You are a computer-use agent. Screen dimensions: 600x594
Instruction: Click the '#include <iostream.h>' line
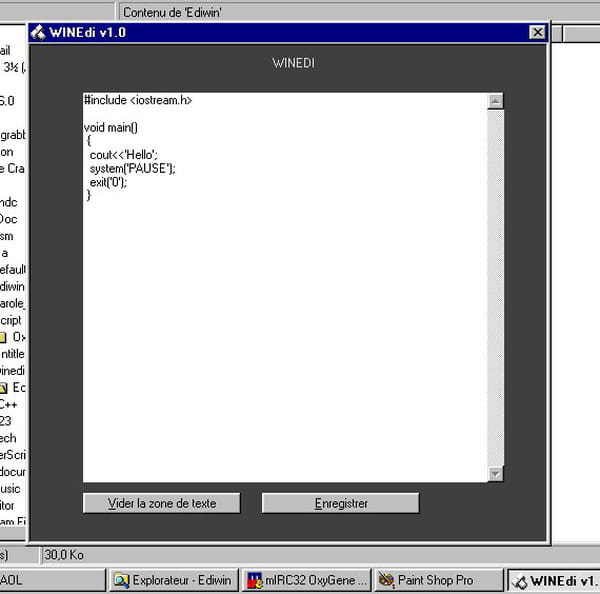click(138, 100)
